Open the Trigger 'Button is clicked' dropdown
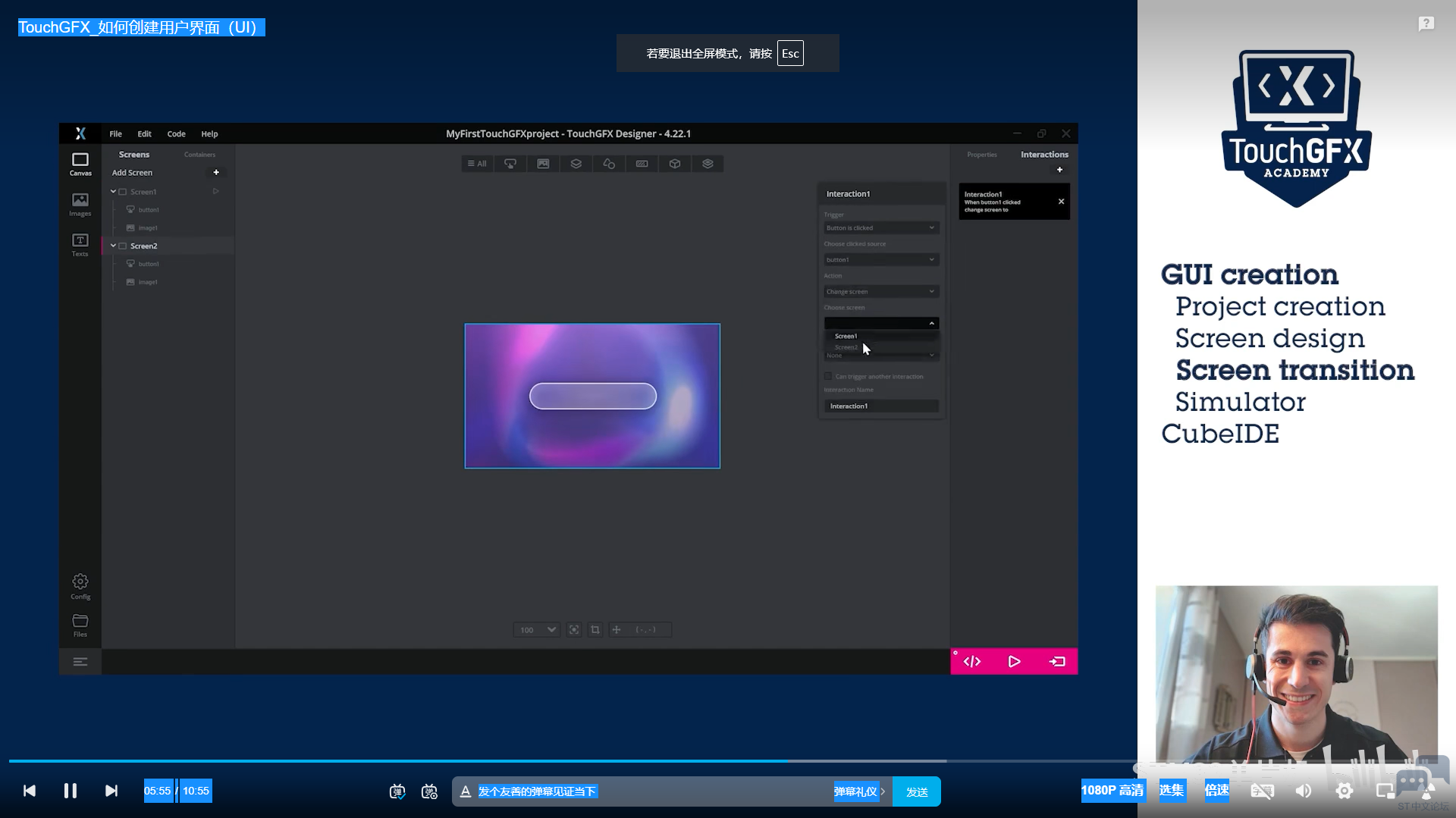 tap(881, 228)
